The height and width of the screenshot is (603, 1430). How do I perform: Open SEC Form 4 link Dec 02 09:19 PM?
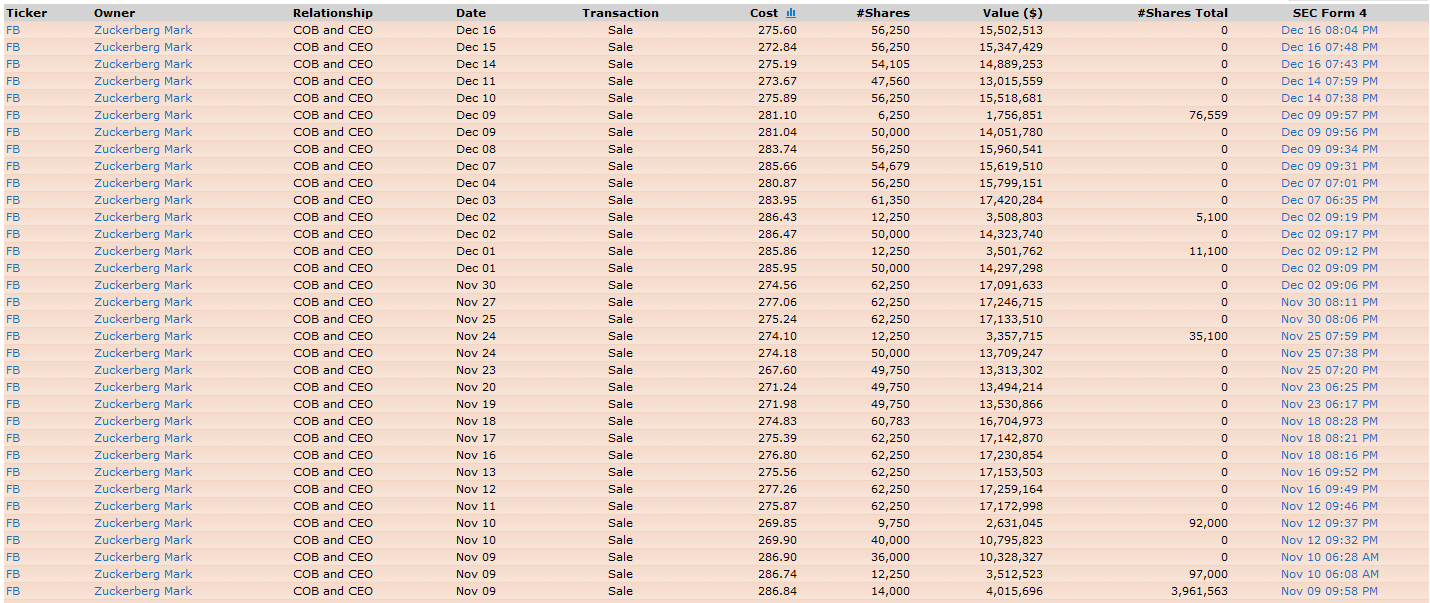point(1329,217)
